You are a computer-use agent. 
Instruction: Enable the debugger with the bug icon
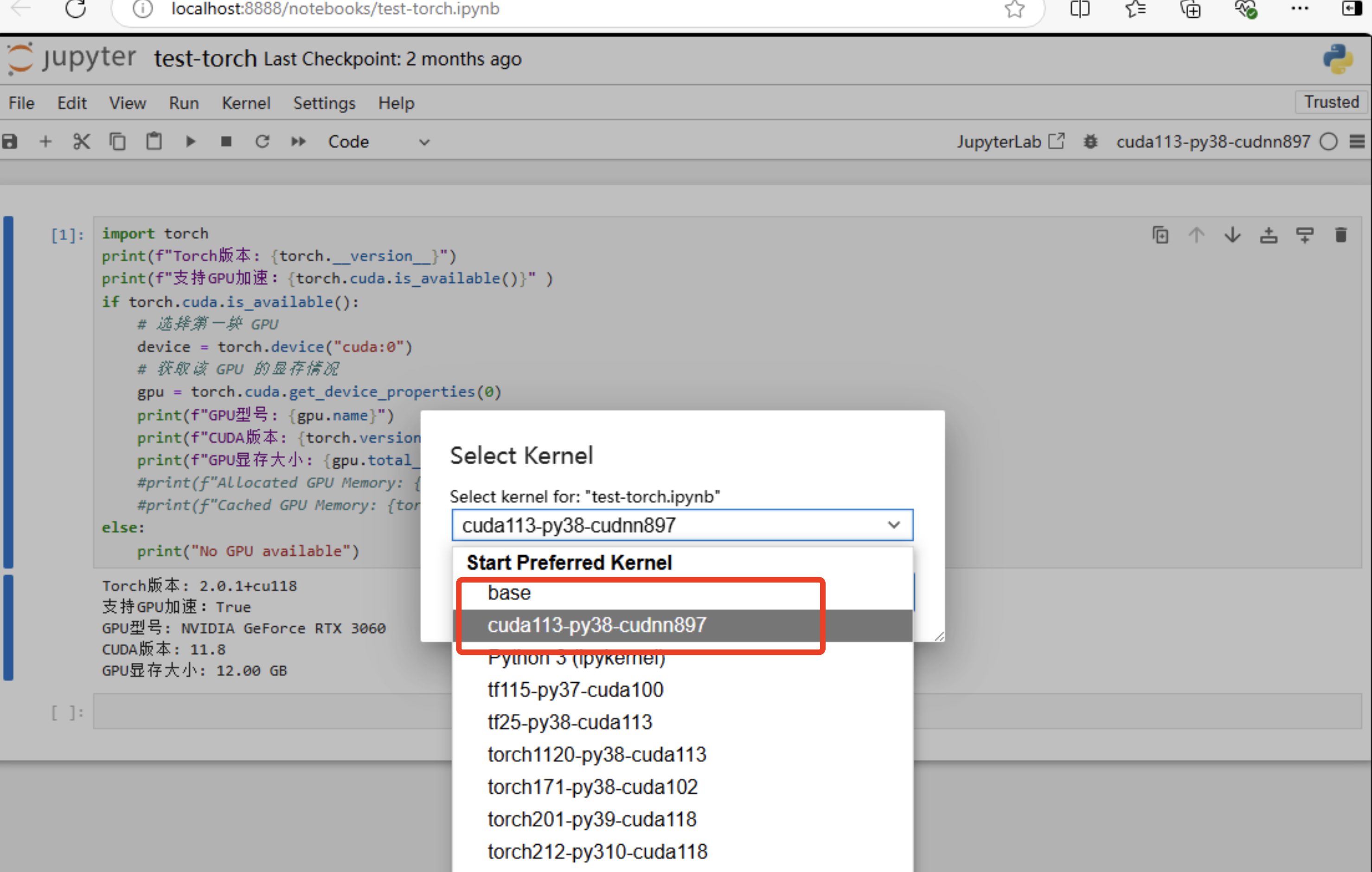(x=1090, y=141)
